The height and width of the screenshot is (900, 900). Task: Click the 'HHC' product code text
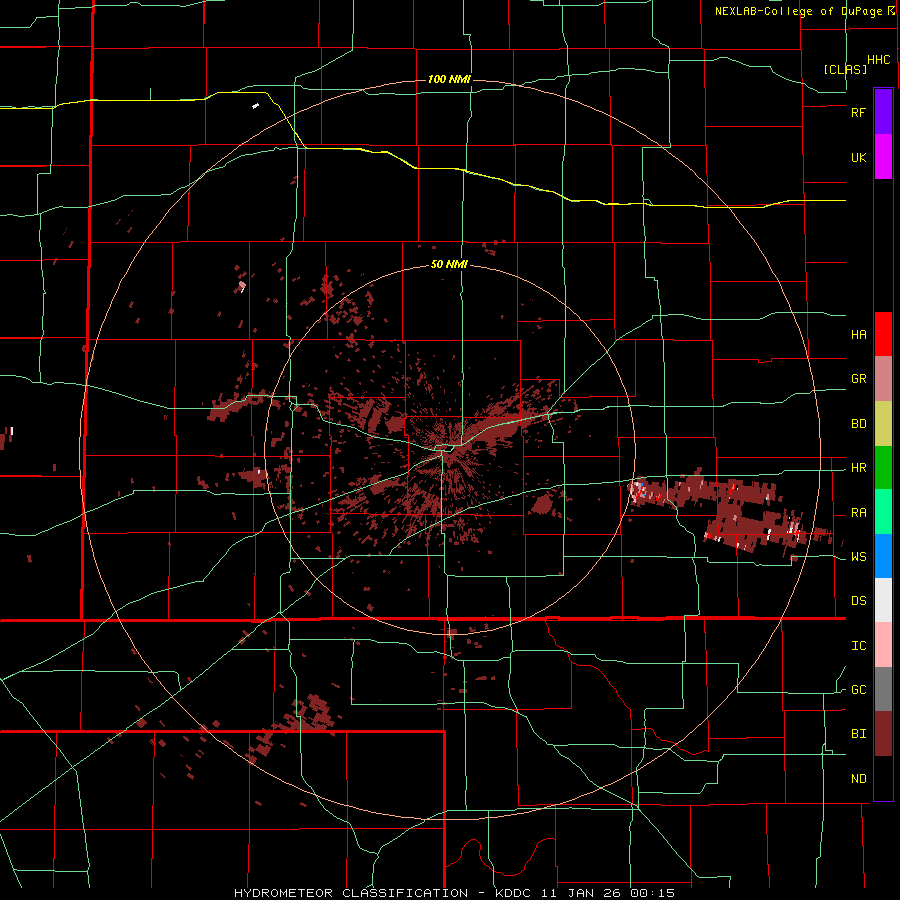[x=879, y=60]
